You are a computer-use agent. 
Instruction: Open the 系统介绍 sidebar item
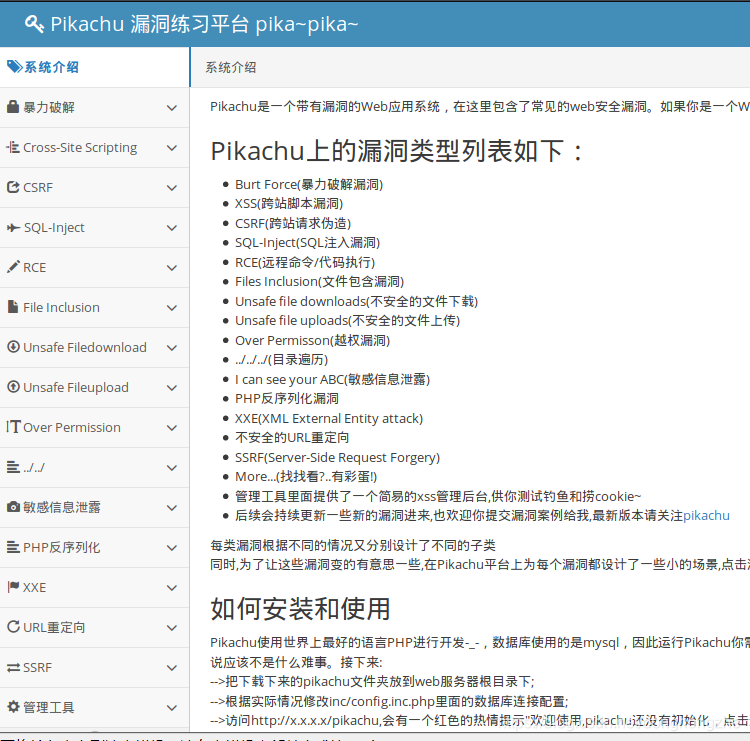point(94,67)
